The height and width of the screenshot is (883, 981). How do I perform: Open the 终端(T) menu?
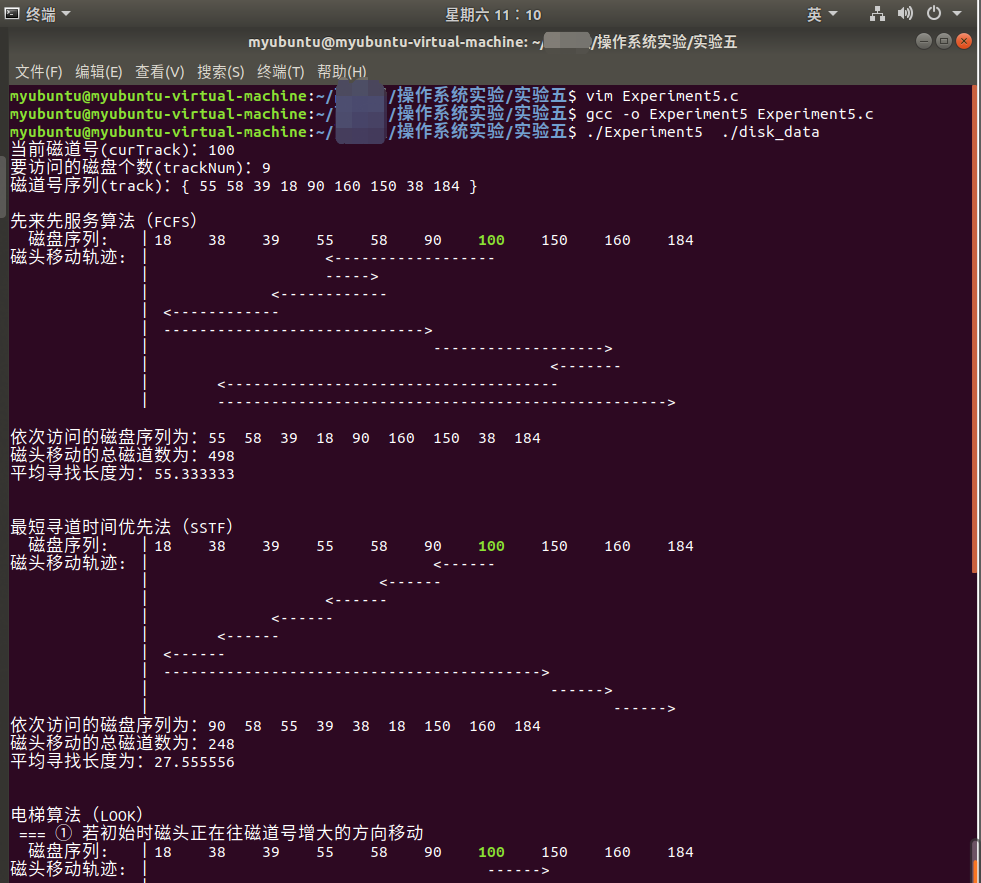tap(280, 72)
